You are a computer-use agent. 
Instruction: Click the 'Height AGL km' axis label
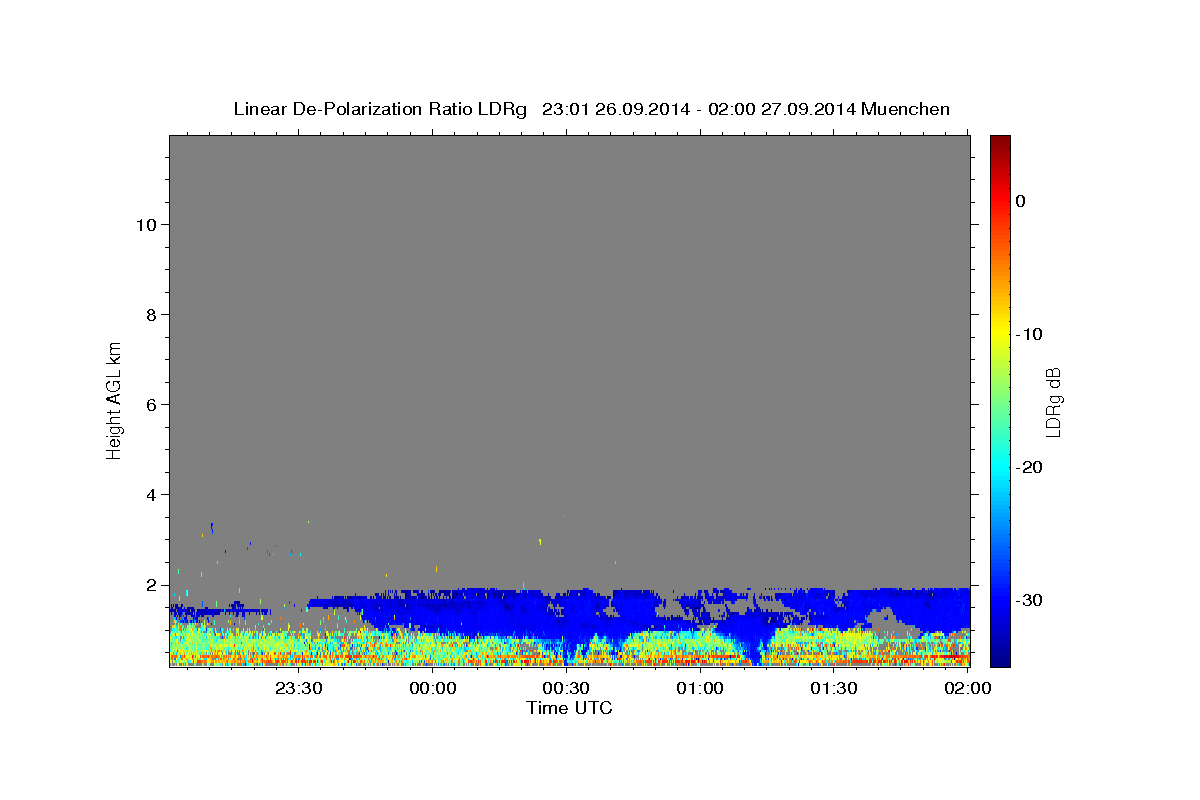pos(115,400)
